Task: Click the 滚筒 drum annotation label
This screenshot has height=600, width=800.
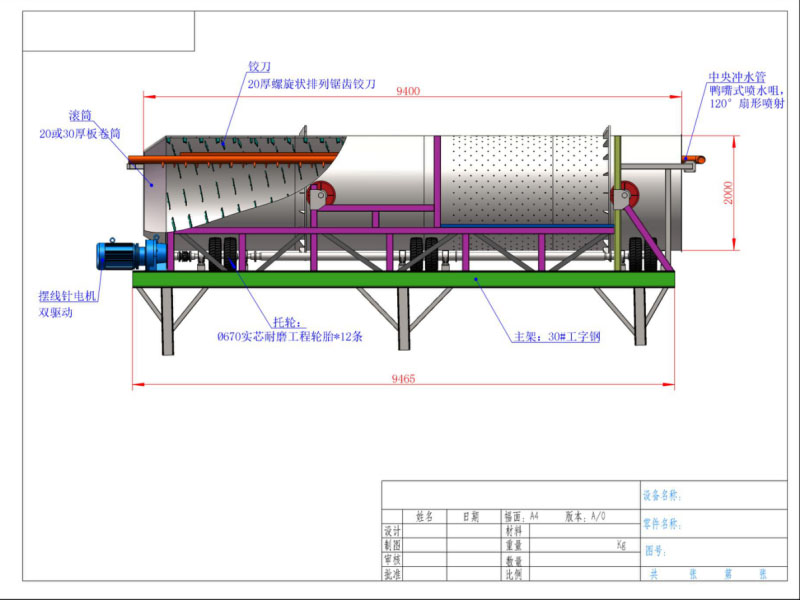Action: point(50,116)
